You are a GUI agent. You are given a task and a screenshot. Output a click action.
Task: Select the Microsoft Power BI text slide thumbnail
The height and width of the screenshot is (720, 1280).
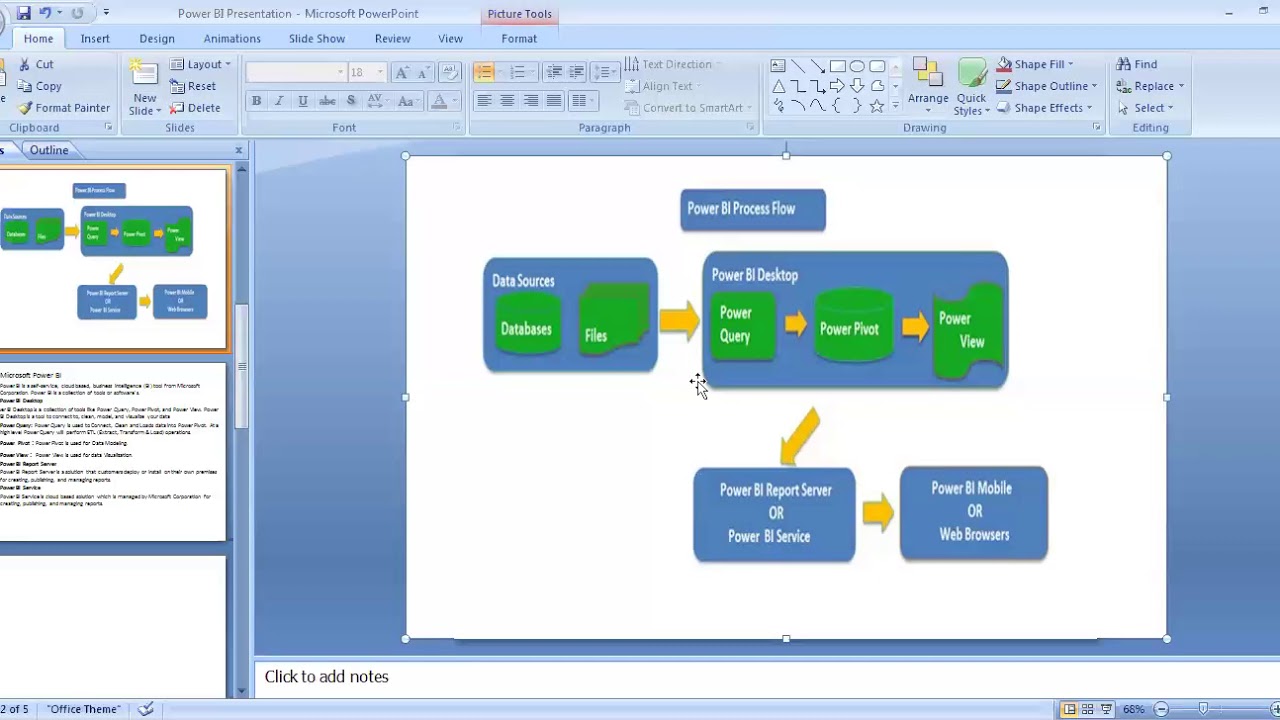point(113,450)
